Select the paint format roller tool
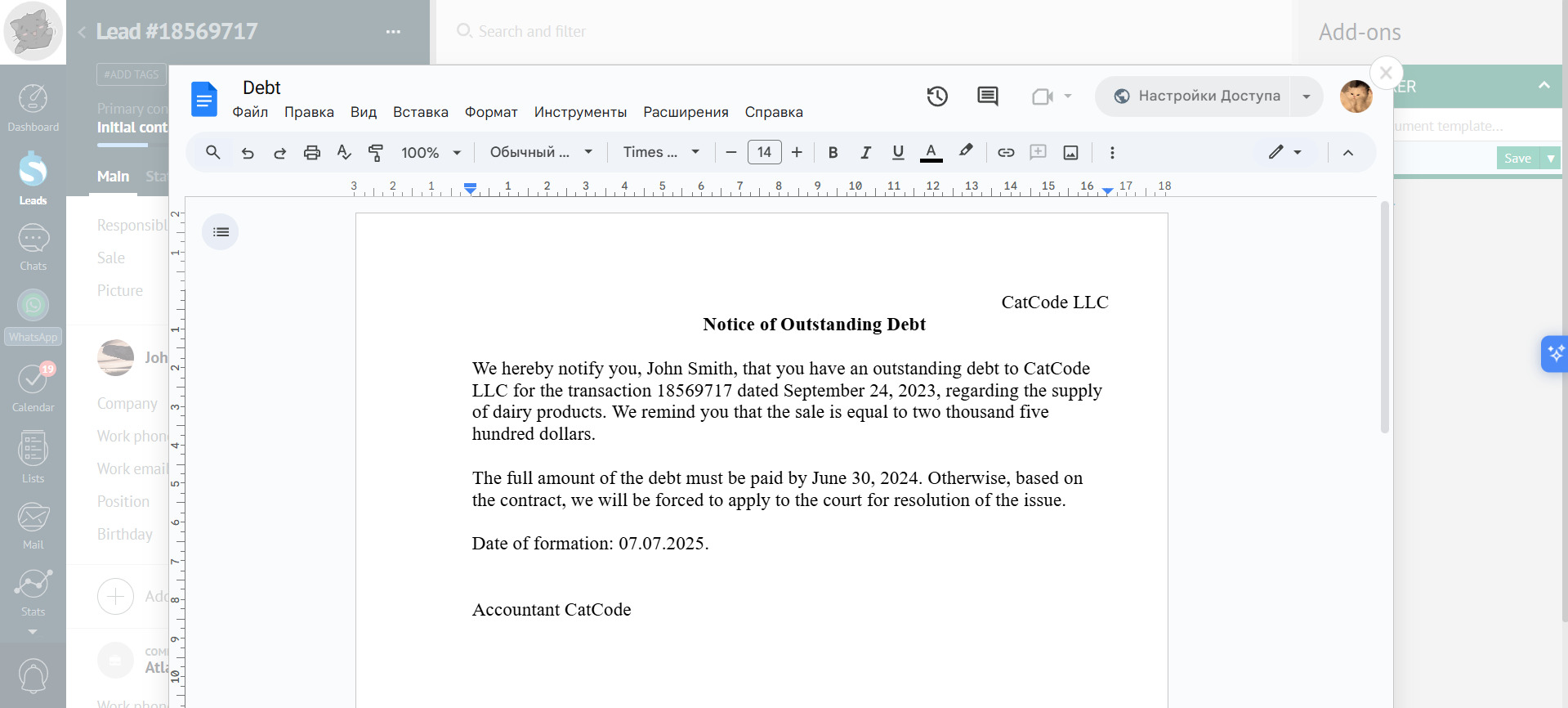The height and width of the screenshot is (708, 1568). pos(376,153)
